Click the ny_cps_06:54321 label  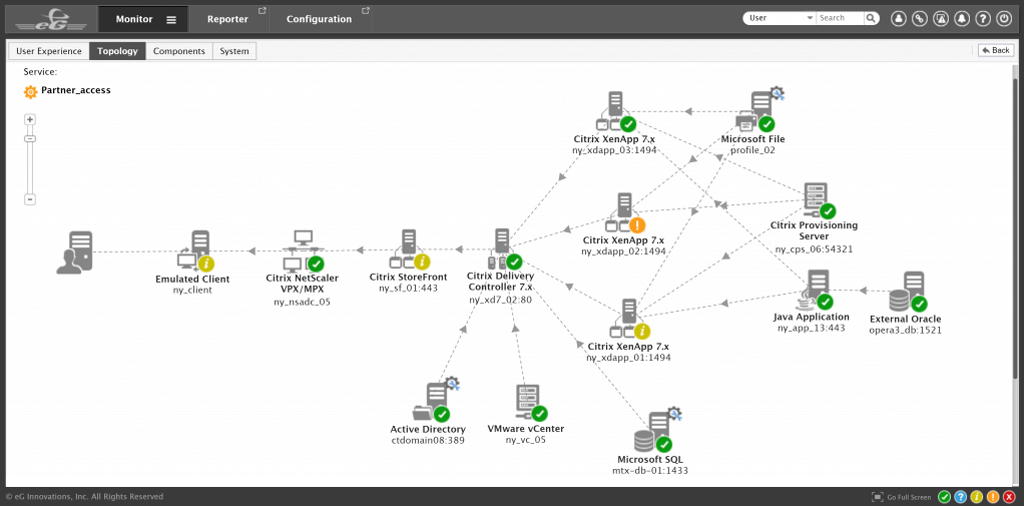[x=814, y=249]
